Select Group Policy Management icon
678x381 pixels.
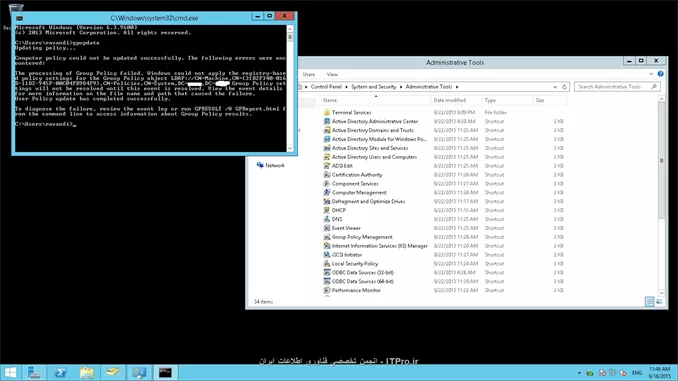[x=327, y=237]
